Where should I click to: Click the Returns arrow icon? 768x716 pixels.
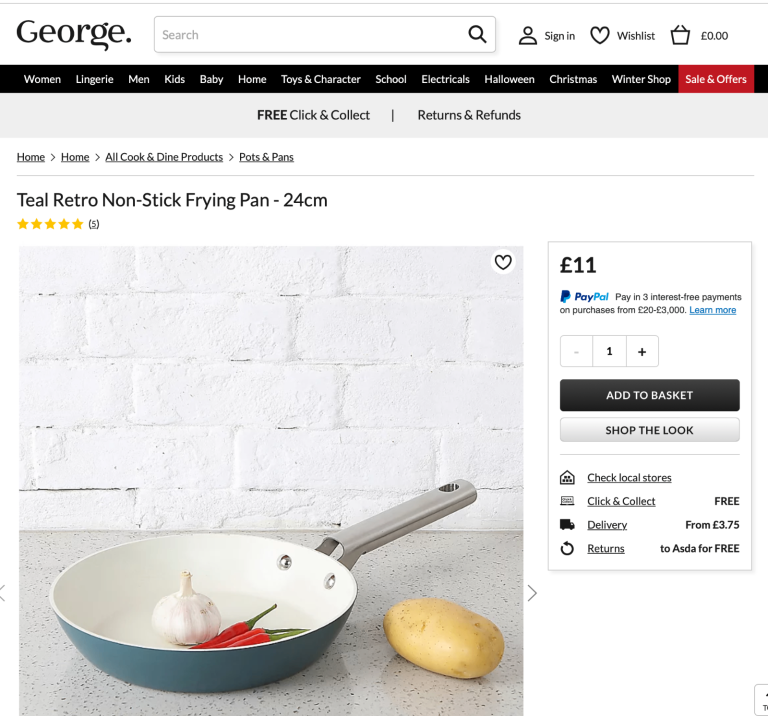point(567,549)
